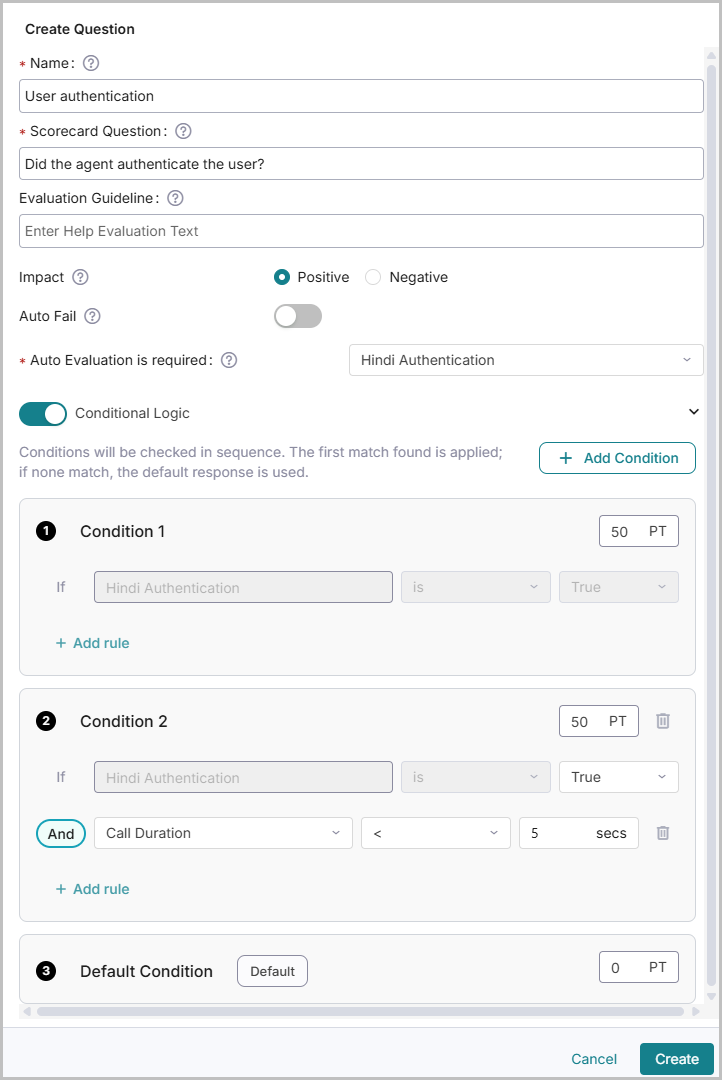Click the Evaluation Guideline text field
Image resolution: width=722 pixels, height=1080 pixels.
(361, 231)
